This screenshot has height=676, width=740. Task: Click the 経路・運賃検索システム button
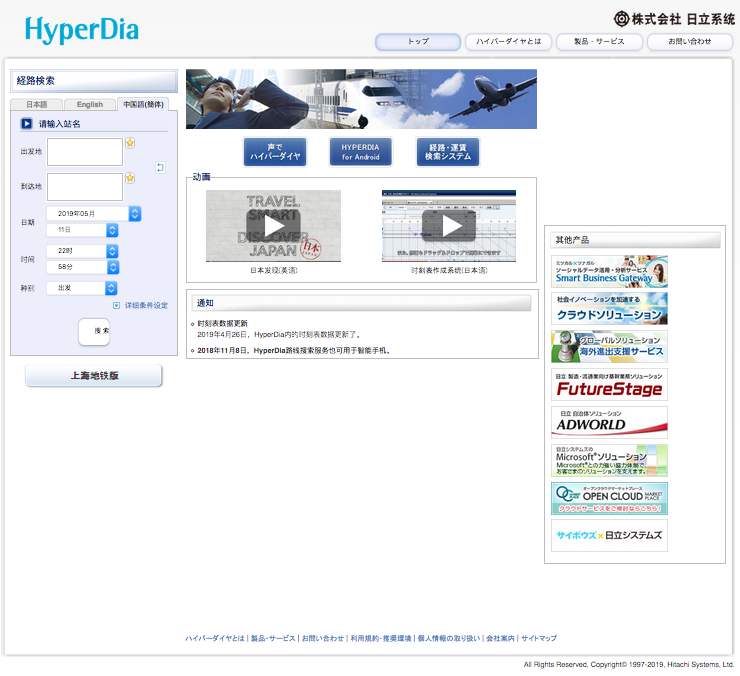pyautogui.click(x=448, y=152)
